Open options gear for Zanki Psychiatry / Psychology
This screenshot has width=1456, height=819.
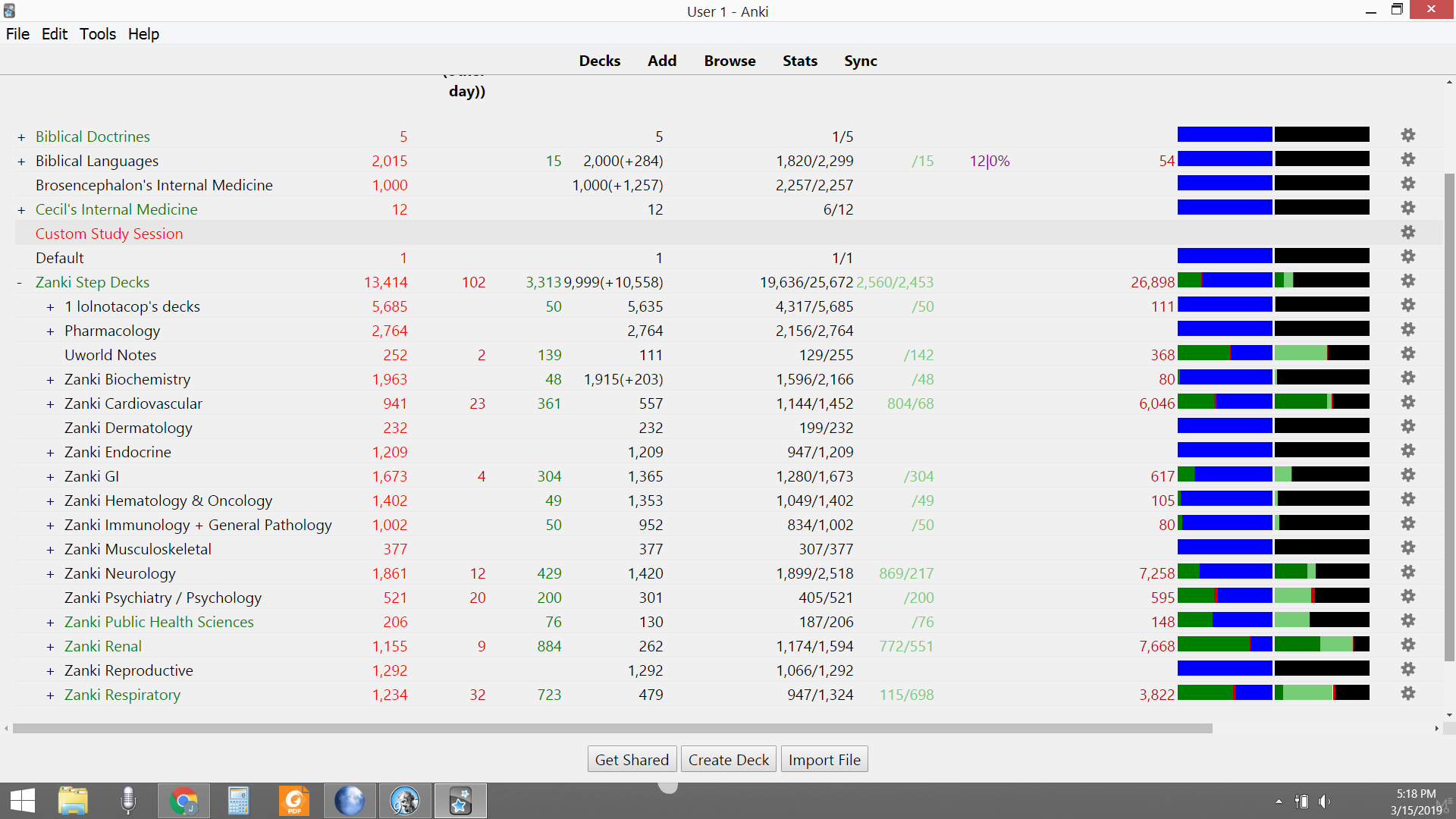click(x=1408, y=597)
